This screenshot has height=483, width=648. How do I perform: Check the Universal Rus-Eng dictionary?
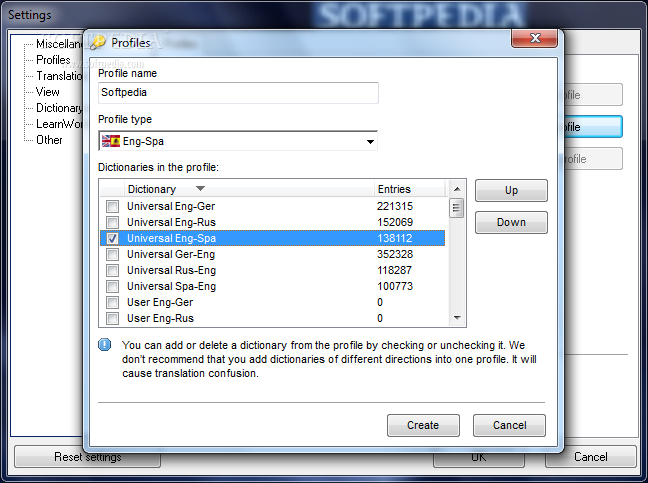tap(112, 271)
